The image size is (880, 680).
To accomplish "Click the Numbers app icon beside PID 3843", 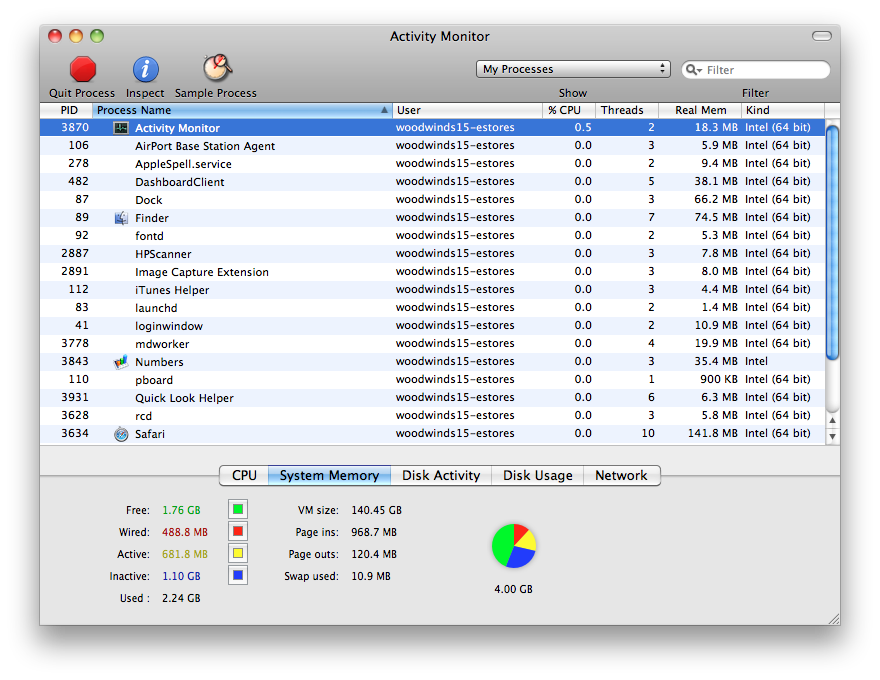I will 120,361.
